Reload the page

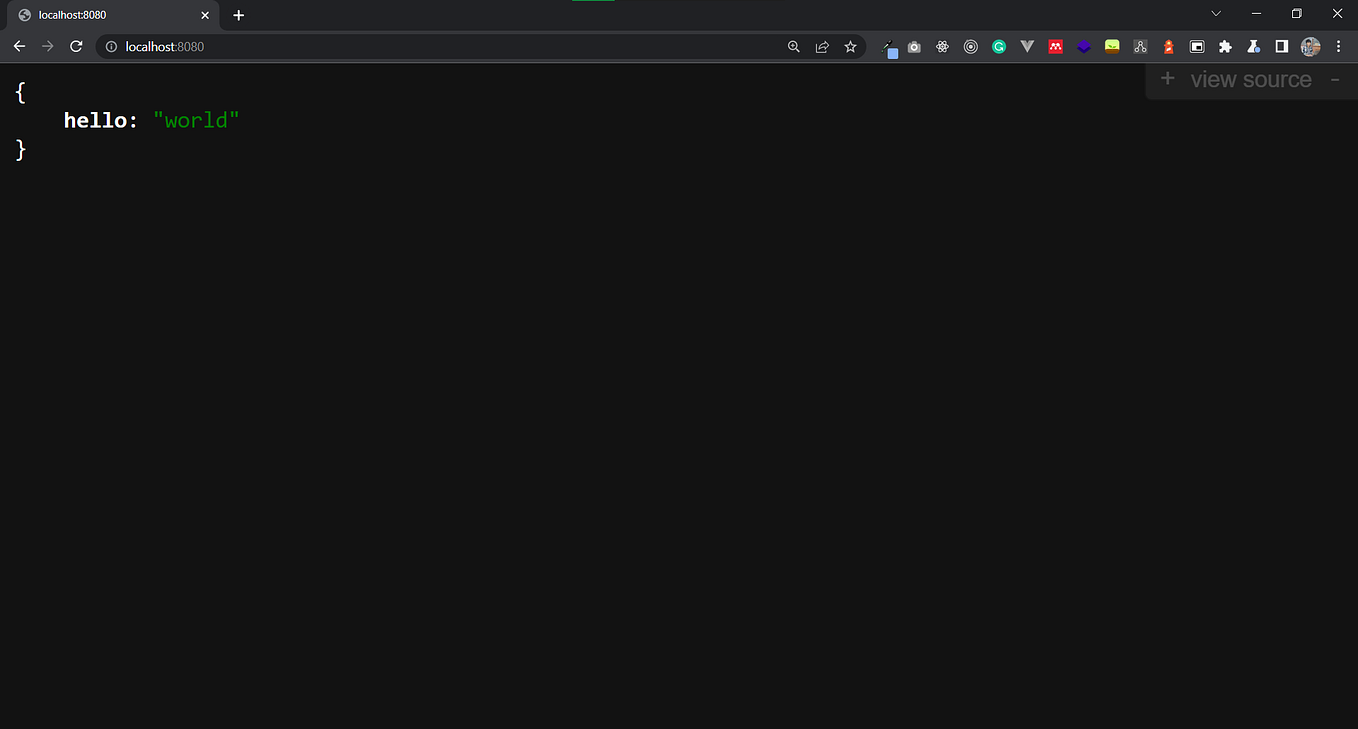(76, 46)
